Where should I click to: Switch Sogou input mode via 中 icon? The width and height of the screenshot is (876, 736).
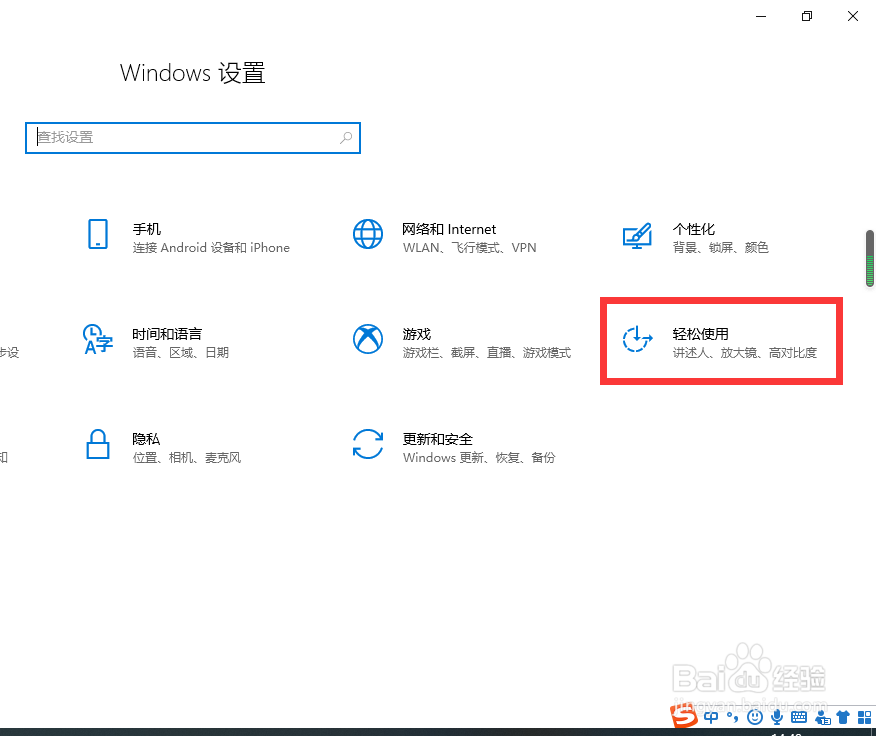[x=711, y=717]
